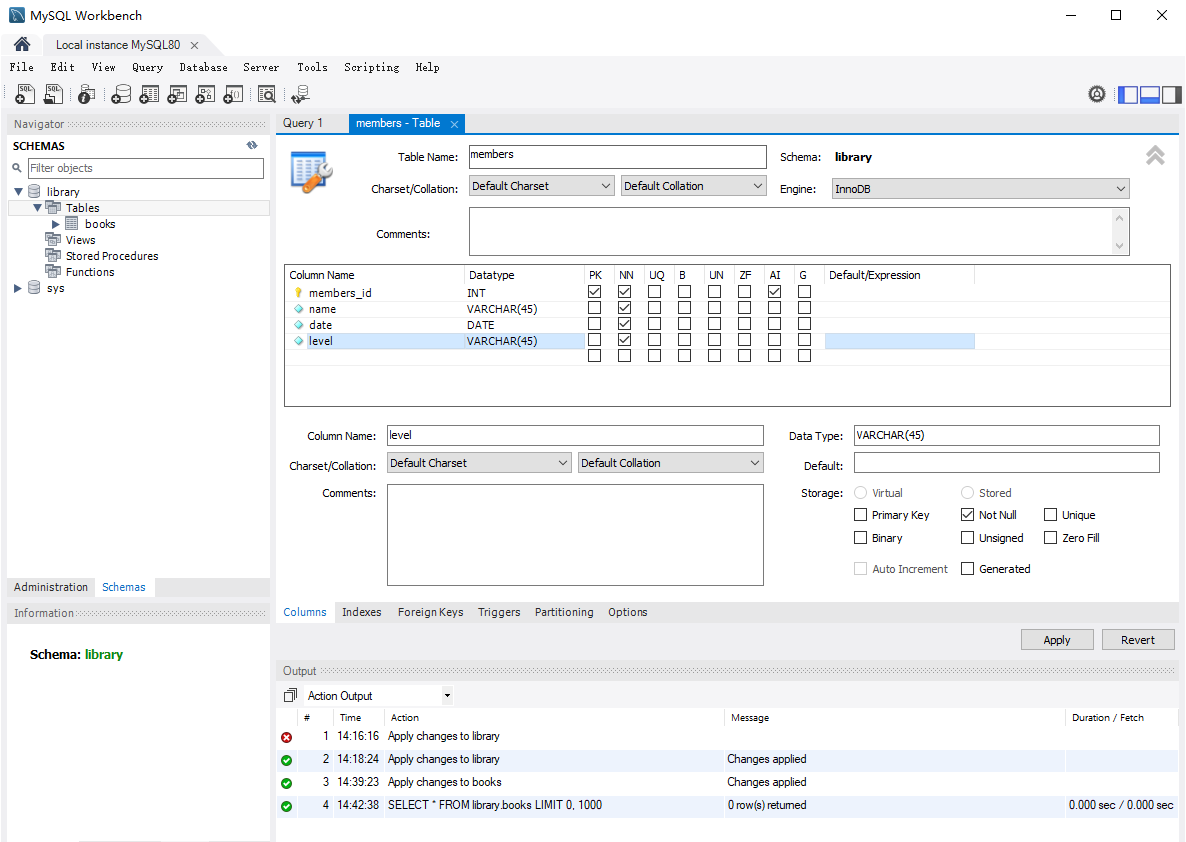1186x842 pixels.
Task: Open the object inspector info icon
Action: pyautogui.click(x=86, y=95)
